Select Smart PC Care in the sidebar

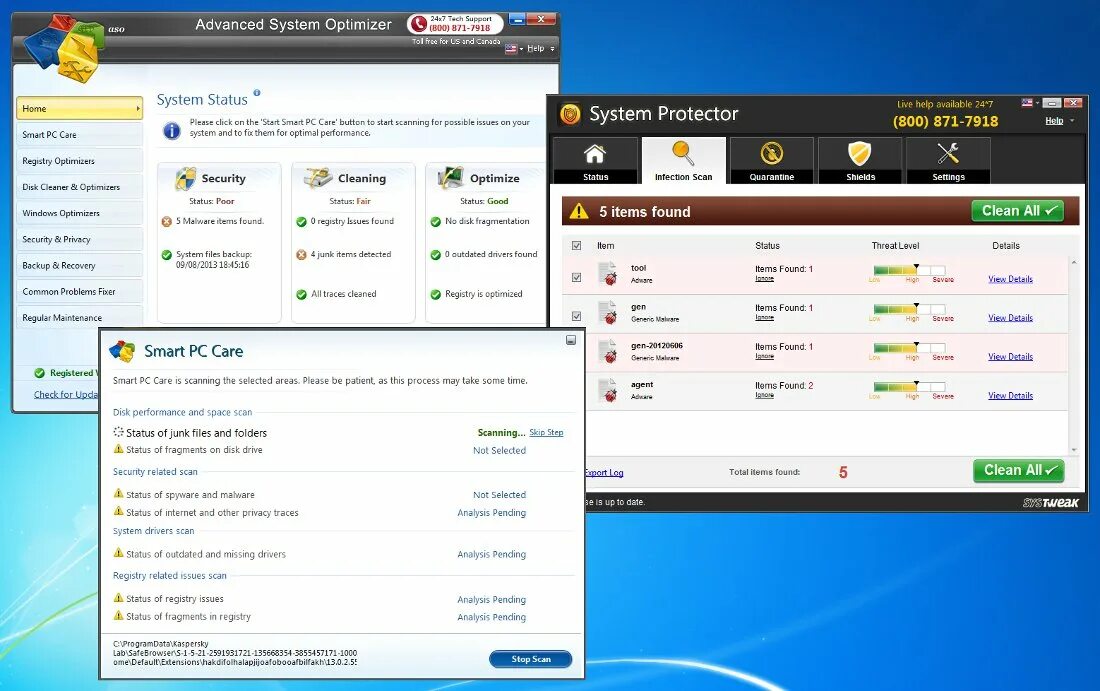(x=79, y=135)
